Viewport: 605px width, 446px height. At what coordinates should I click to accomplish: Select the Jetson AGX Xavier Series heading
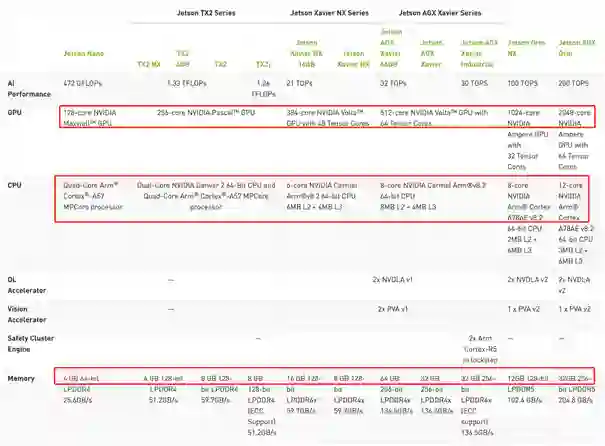tap(440, 13)
